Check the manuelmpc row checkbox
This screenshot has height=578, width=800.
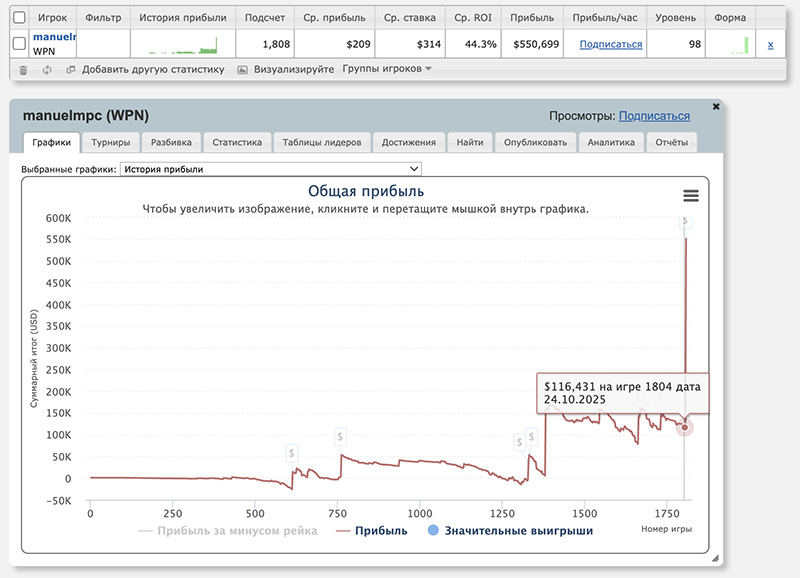point(19,44)
